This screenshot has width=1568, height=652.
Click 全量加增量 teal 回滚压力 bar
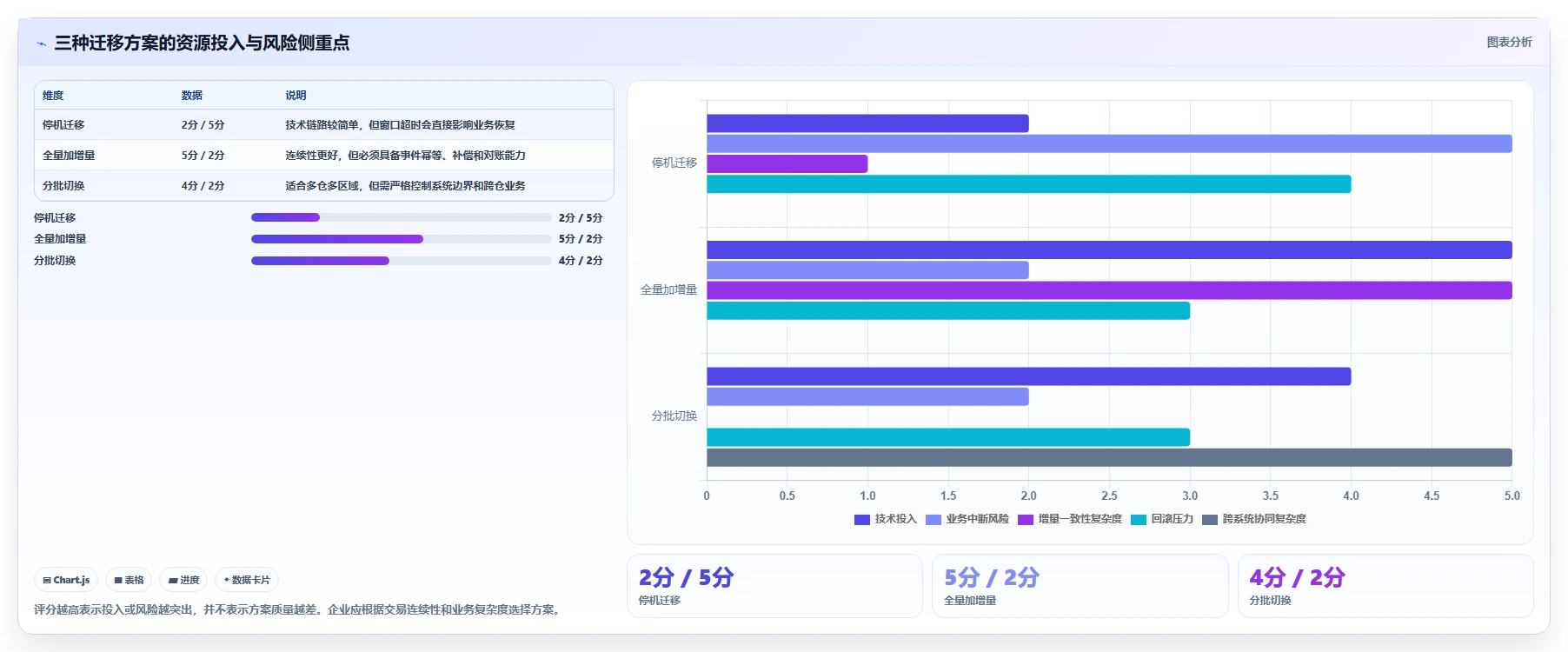[x=948, y=310]
